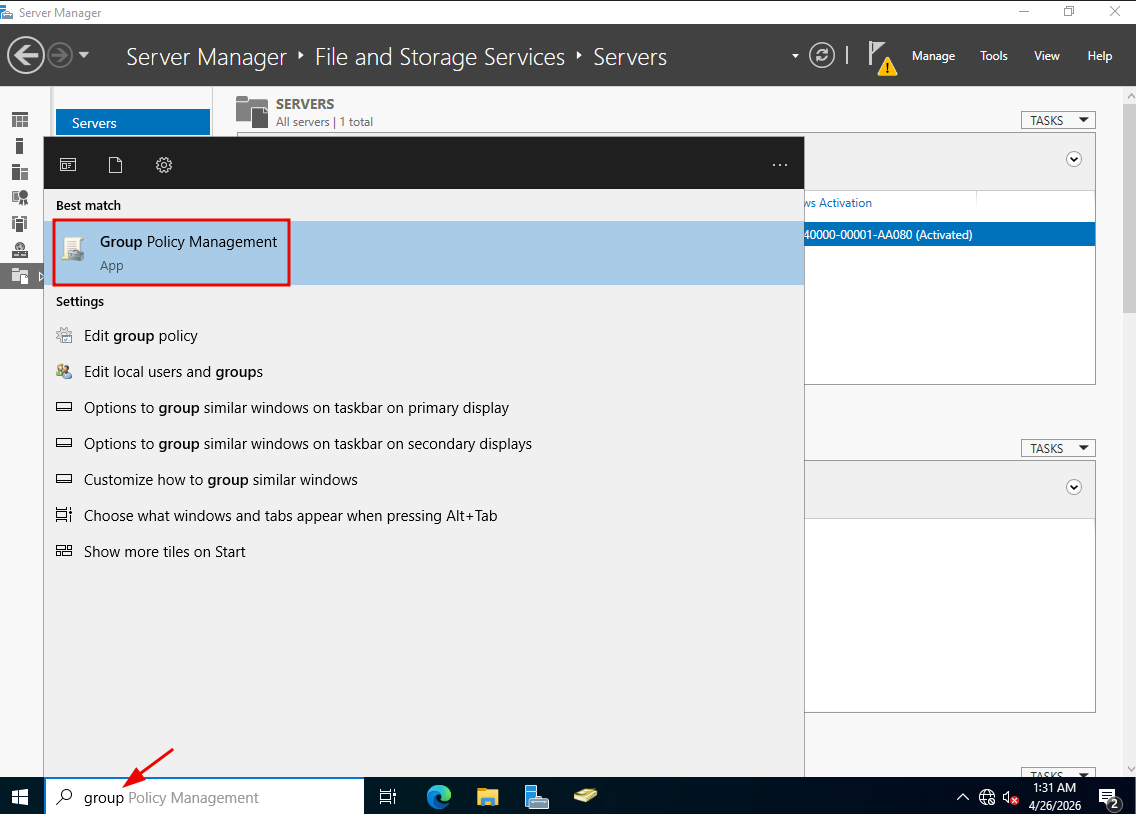Open File Explorer from the taskbar
The width and height of the screenshot is (1136, 814).
pos(488,797)
